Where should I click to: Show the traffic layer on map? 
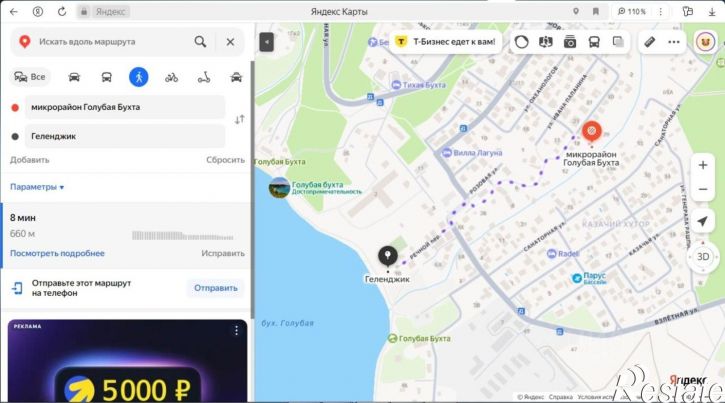click(x=521, y=42)
